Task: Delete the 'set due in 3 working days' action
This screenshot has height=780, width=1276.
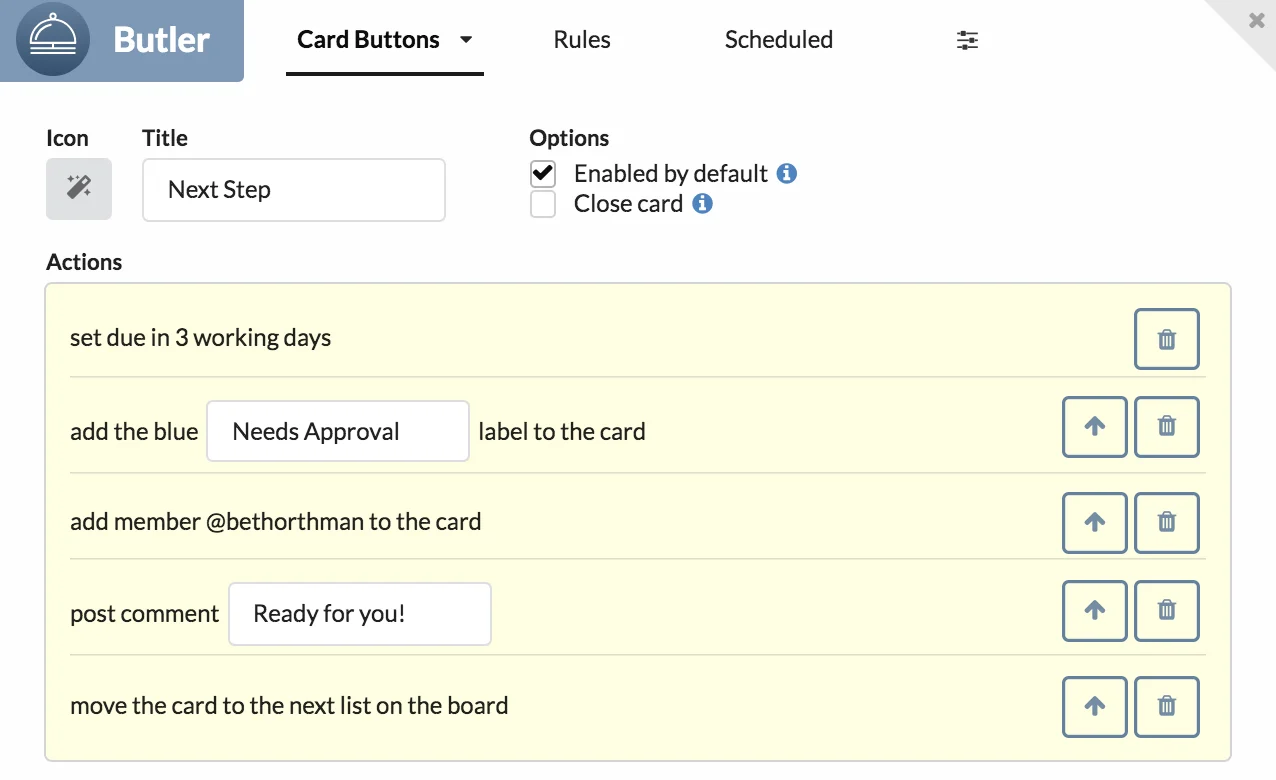Action: click(x=1166, y=339)
